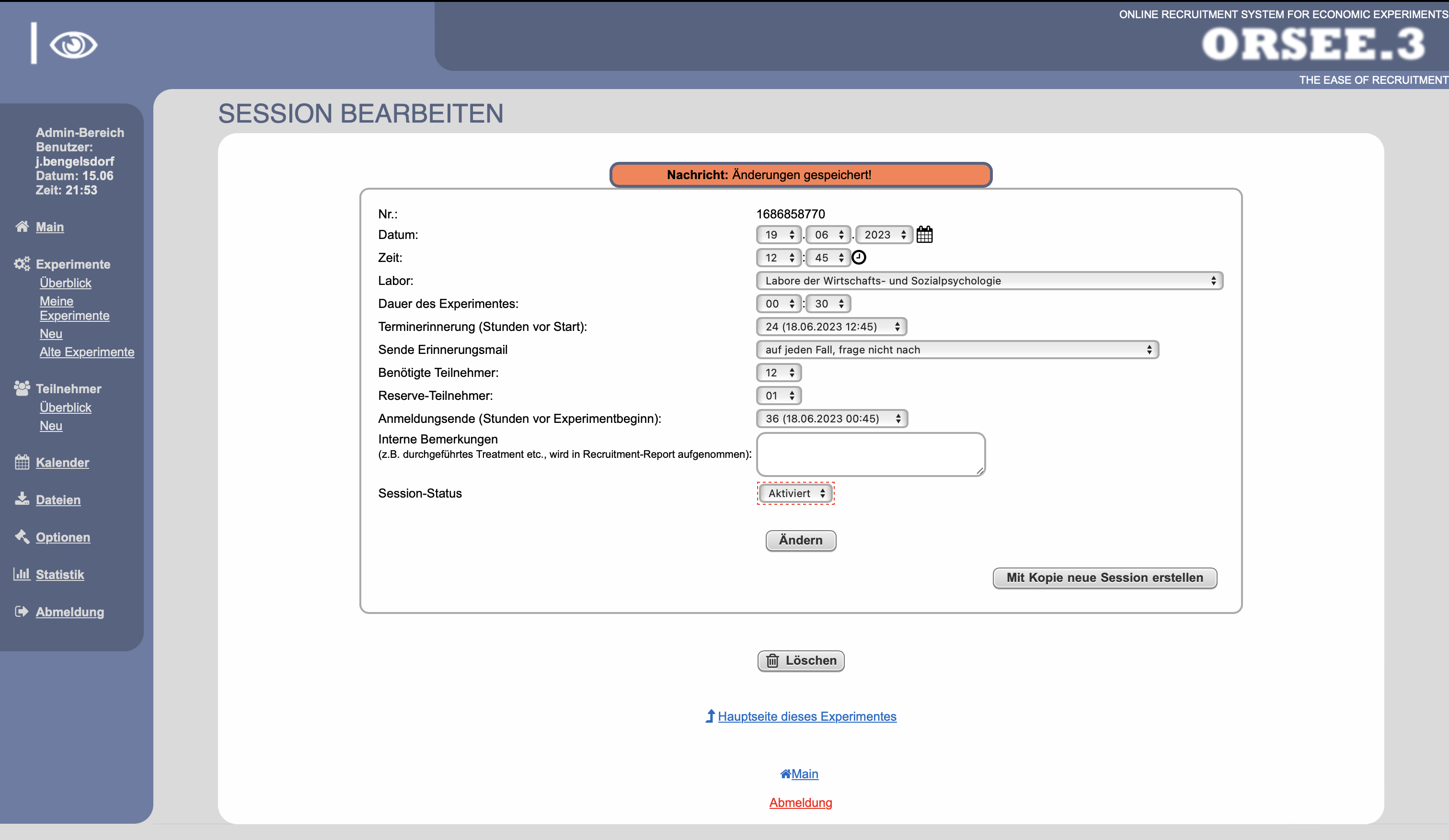The image size is (1449, 840).
Task: Click the clock time picker icon
Action: coord(859,257)
